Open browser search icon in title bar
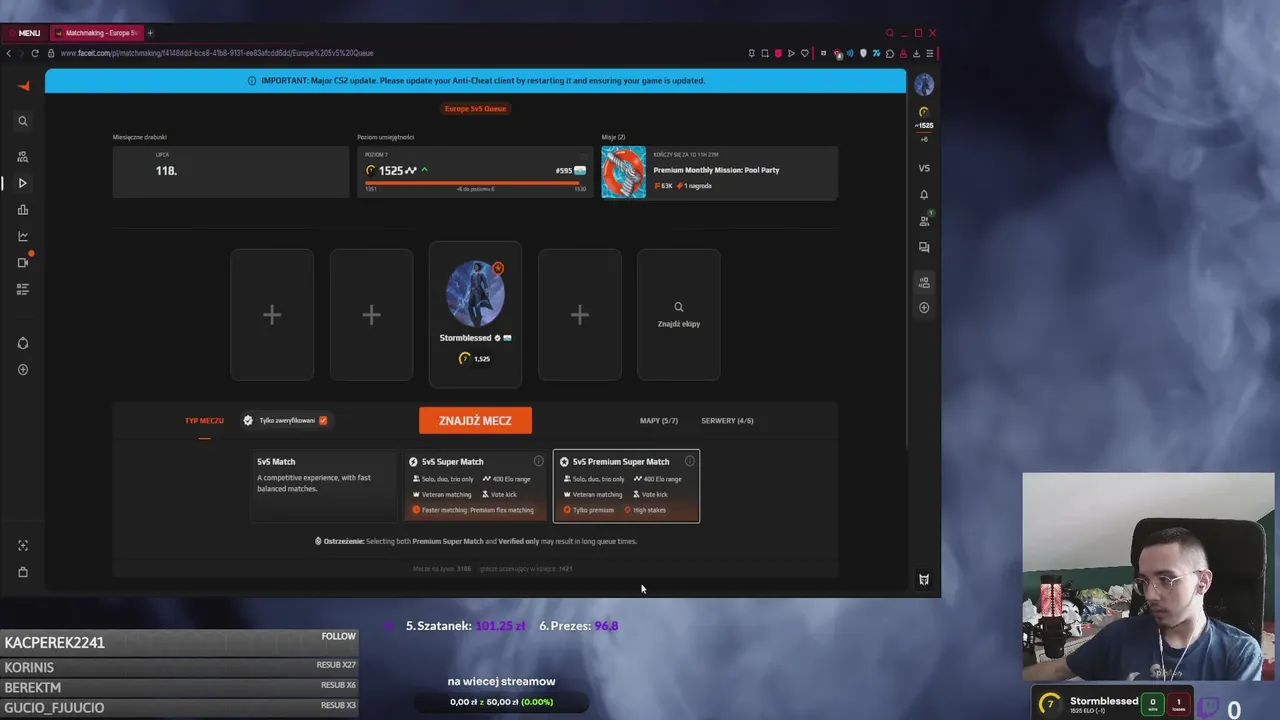1280x720 pixels. (889, 33)
